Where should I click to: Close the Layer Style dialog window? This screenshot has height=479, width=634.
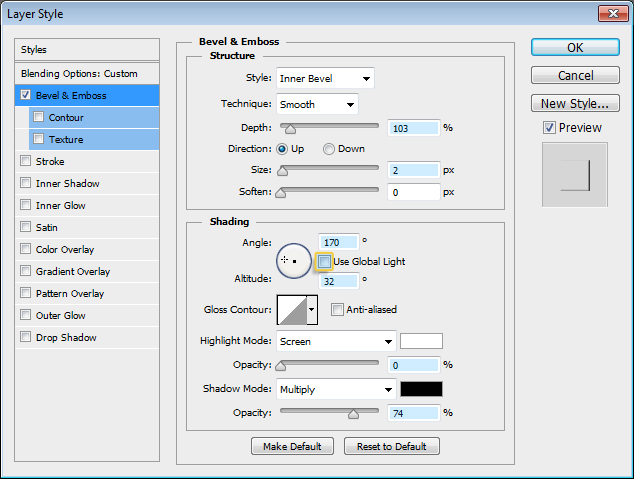pyautogui.click(x=612, y=13)
